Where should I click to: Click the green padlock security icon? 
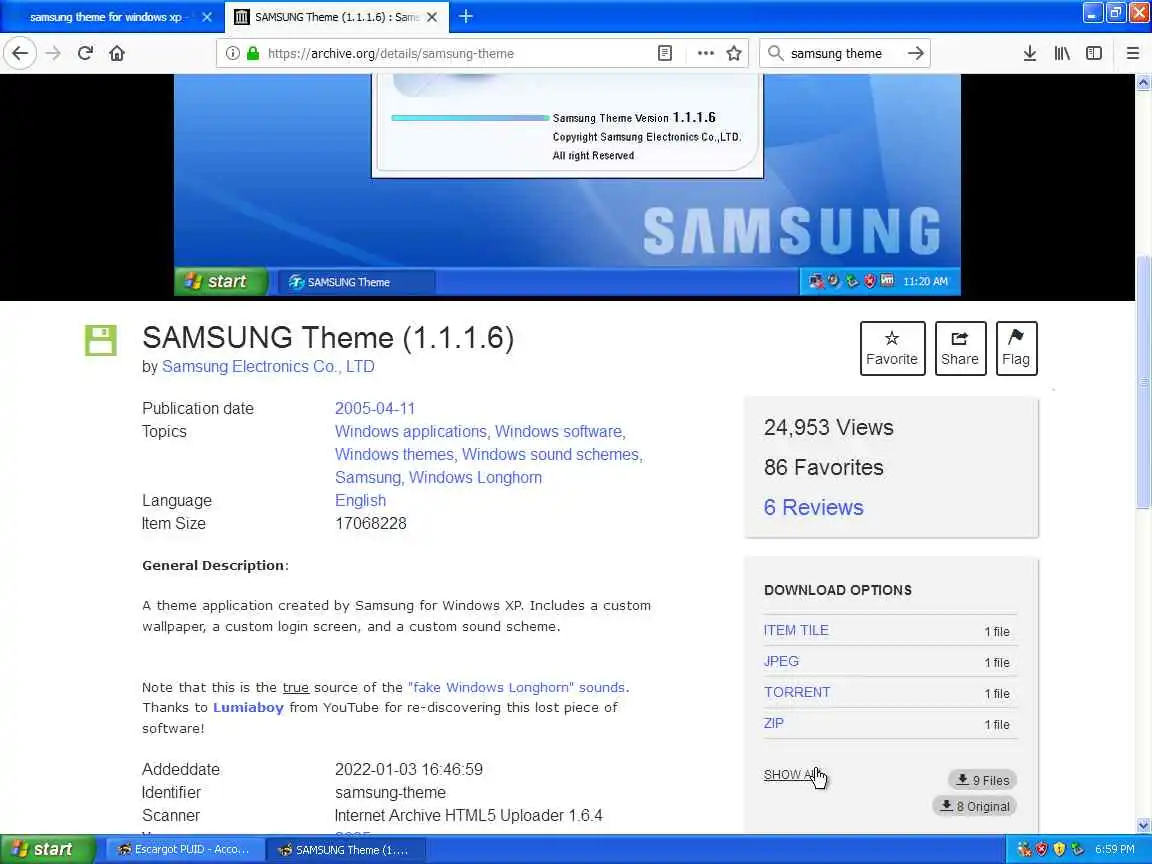pos(253,53)
